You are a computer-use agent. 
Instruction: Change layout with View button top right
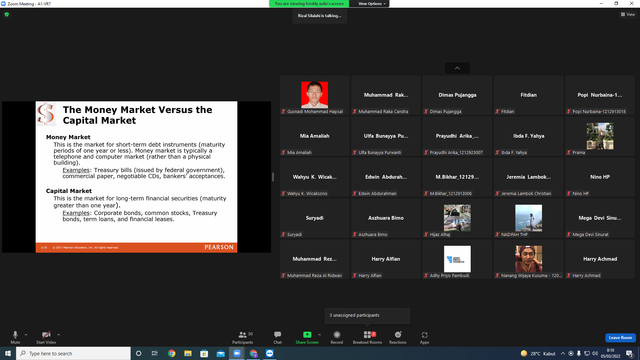click(628, 14)
